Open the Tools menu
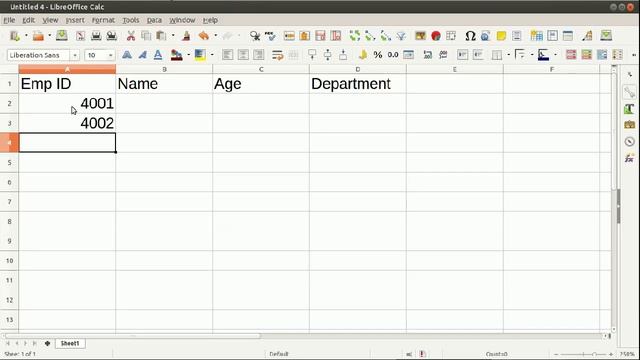Image resolution: width=640 pixels, height=360 pixels. pyautogui.click(x=131, y=20)
